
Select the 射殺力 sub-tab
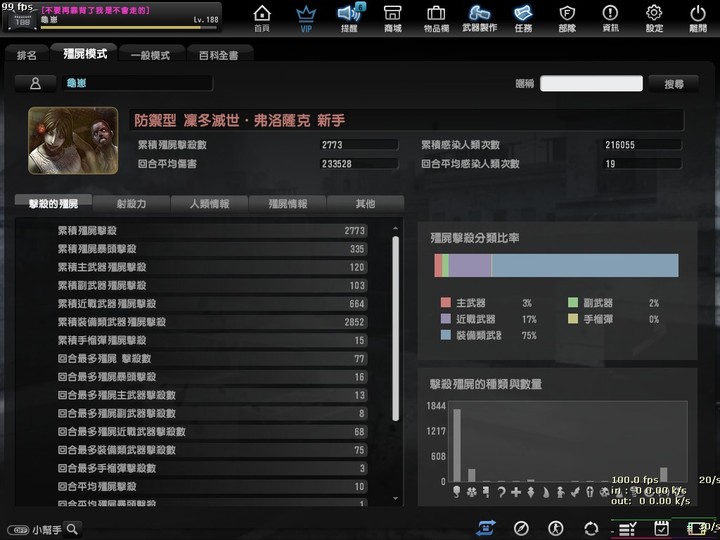131,203
